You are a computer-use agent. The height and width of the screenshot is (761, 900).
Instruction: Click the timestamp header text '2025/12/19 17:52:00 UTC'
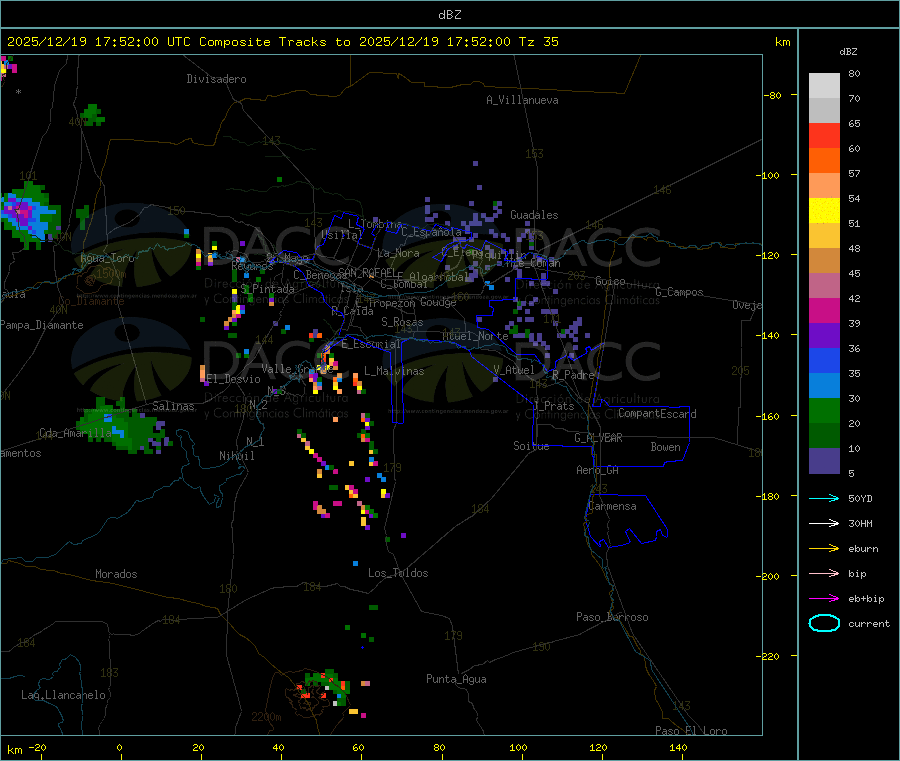coord(99,42)
